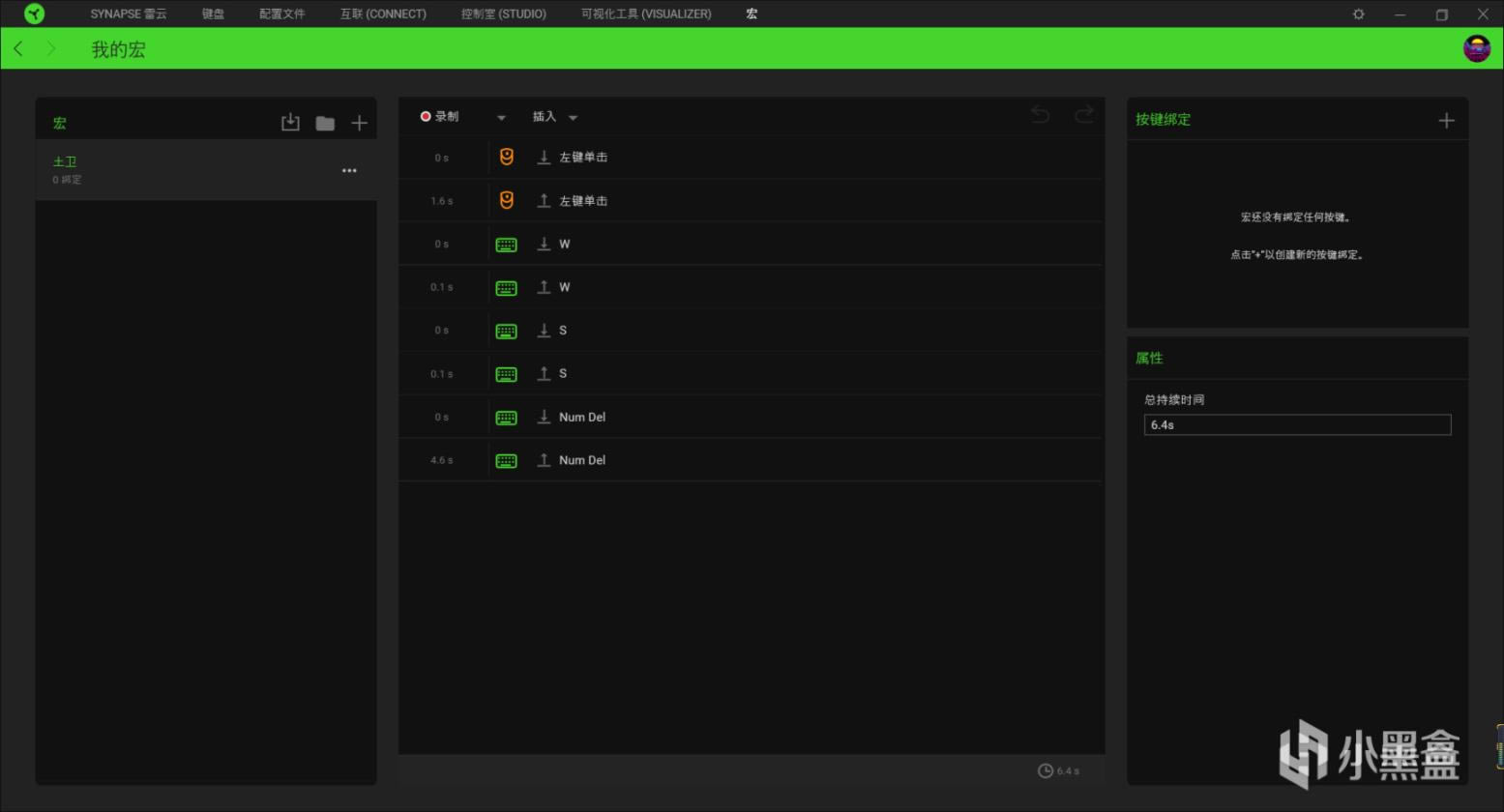Click the back navigation arrow
Viewport: 1504px width, 812px height.
[18, 48]
